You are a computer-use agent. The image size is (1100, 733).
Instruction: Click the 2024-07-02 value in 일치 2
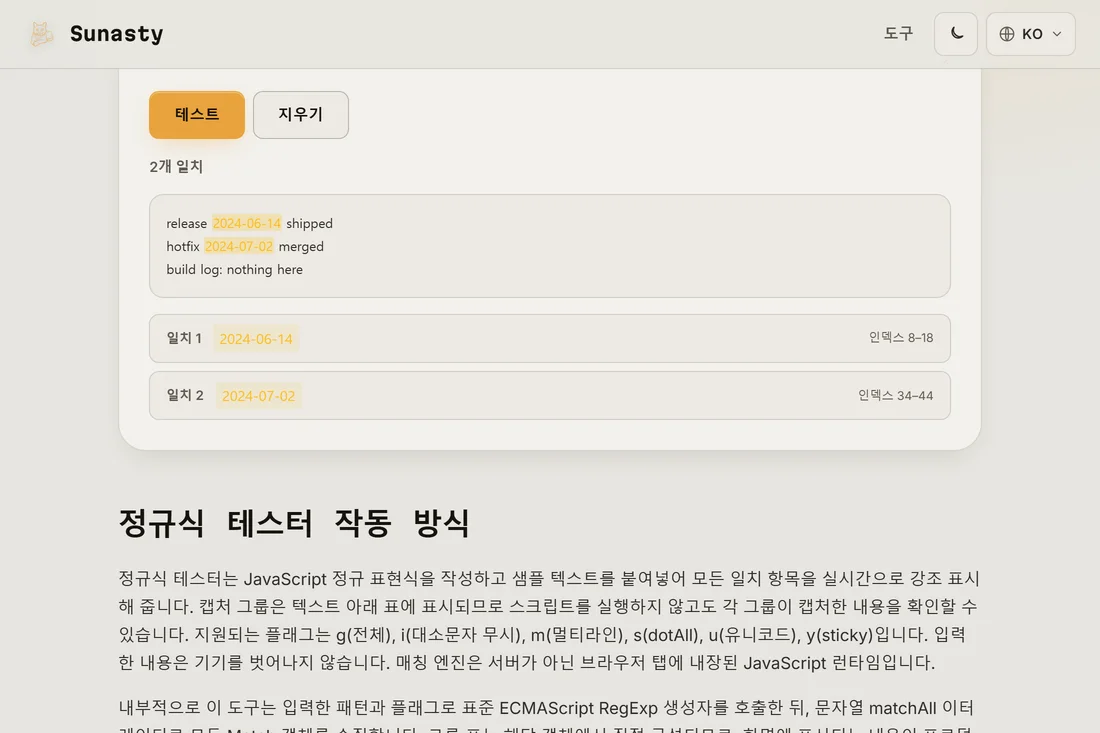pos(258,396)
